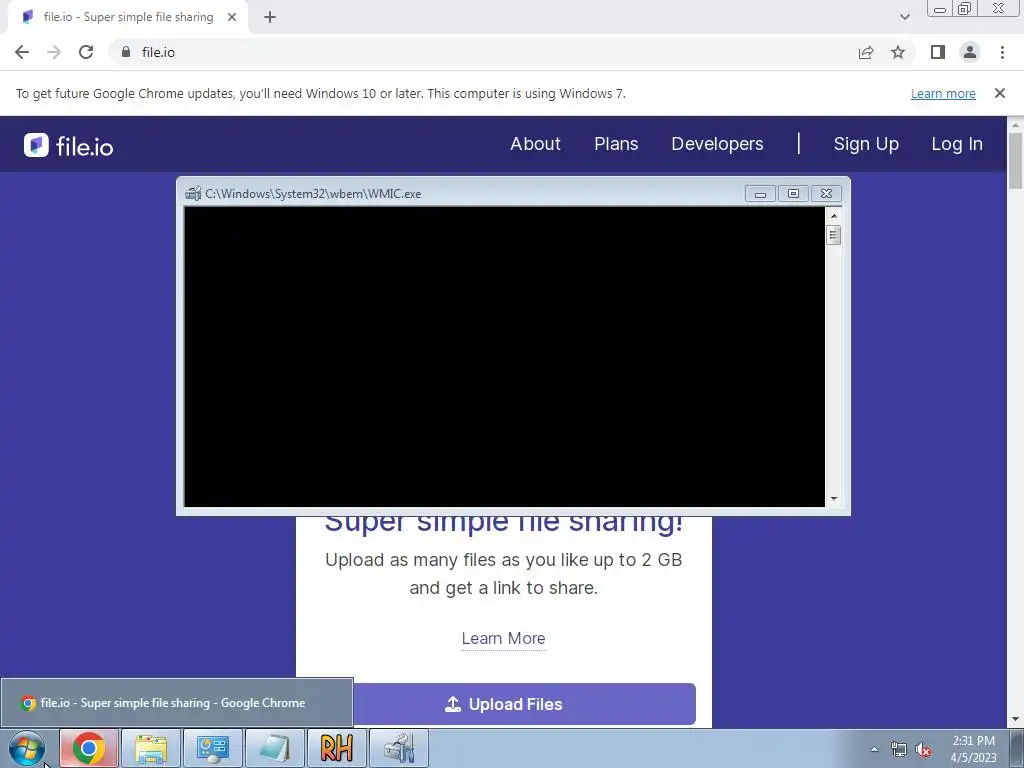Show hidden system tray icons
The width and height of the screenshot is (1024, 768).
[x=874, y=749]
